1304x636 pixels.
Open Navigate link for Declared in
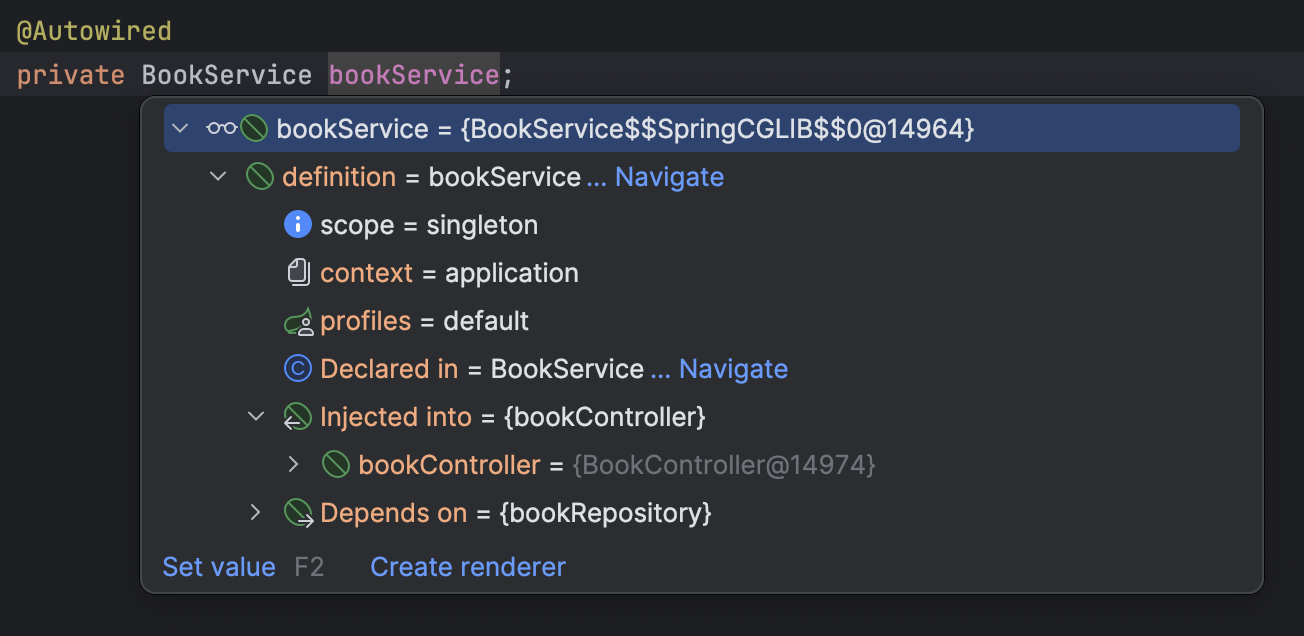click(x=733, y=368)
